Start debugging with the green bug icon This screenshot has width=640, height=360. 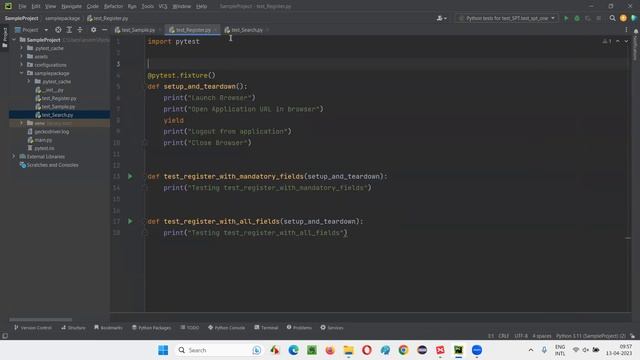pyautogui.click(x=577, y=18)
